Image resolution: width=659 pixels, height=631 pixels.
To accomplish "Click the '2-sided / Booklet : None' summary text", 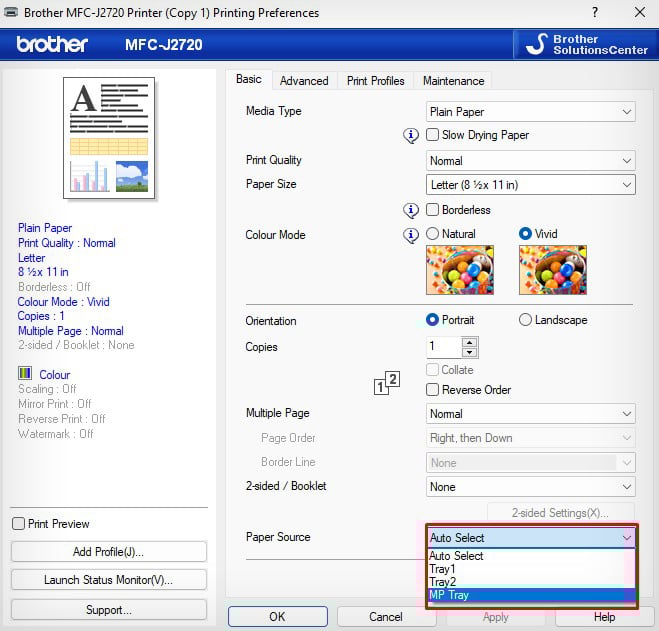I will (76, 345).
